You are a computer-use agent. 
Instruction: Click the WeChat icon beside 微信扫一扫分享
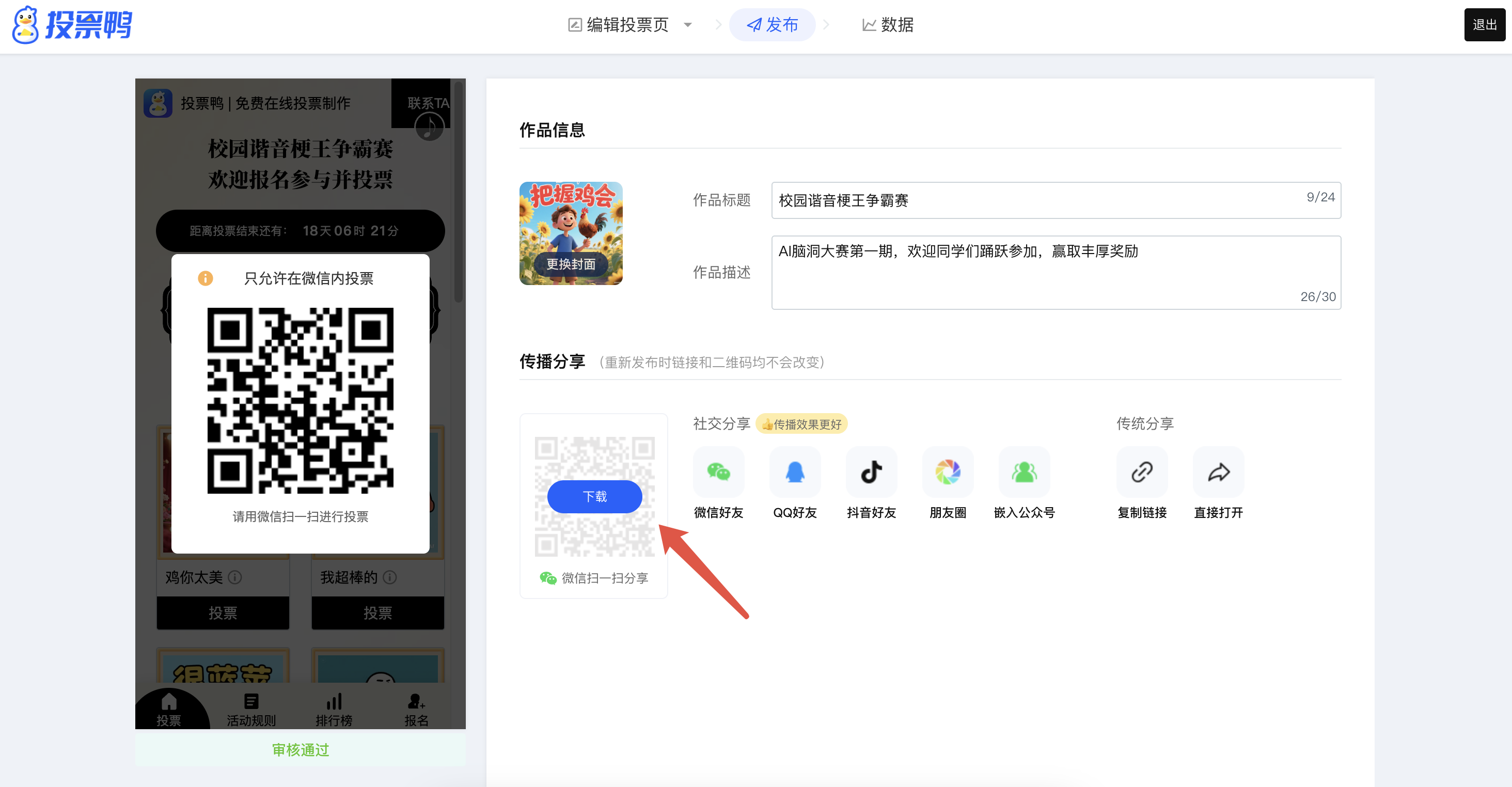[547, 578]
